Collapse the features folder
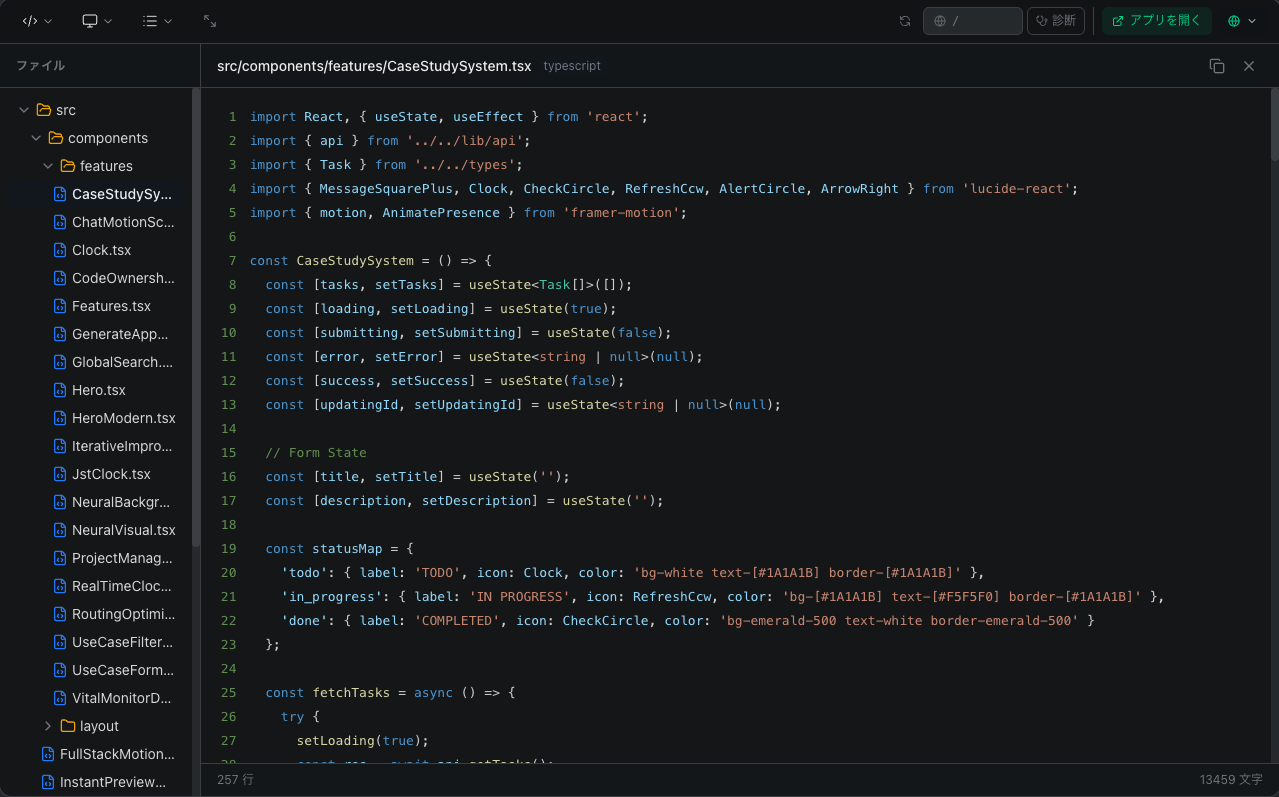The height and width of the screenshot is (797, 1279). pos(48,166)
